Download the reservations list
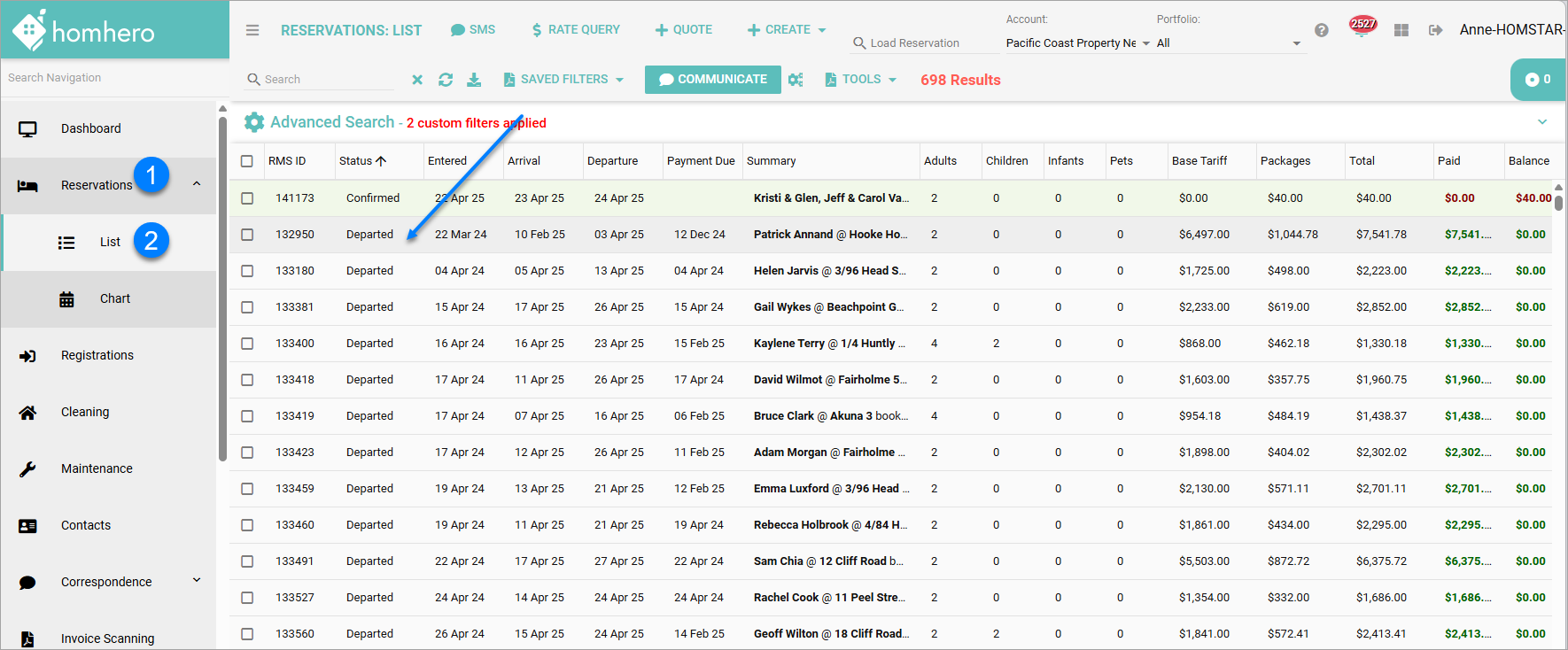Screen dimensions: 1568x650 click(474, 80)
